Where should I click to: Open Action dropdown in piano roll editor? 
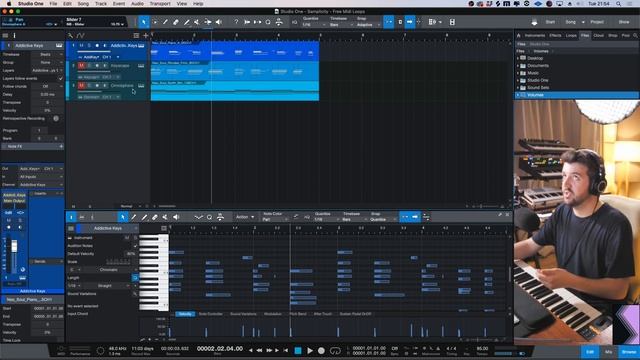pos(245,217)
